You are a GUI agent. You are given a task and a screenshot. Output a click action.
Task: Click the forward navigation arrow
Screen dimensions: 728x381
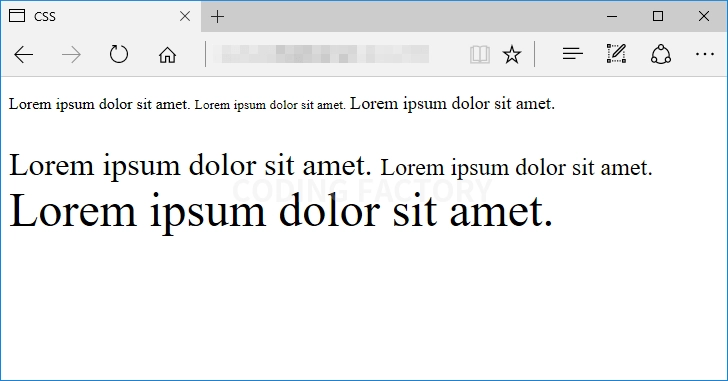point(72,55)
